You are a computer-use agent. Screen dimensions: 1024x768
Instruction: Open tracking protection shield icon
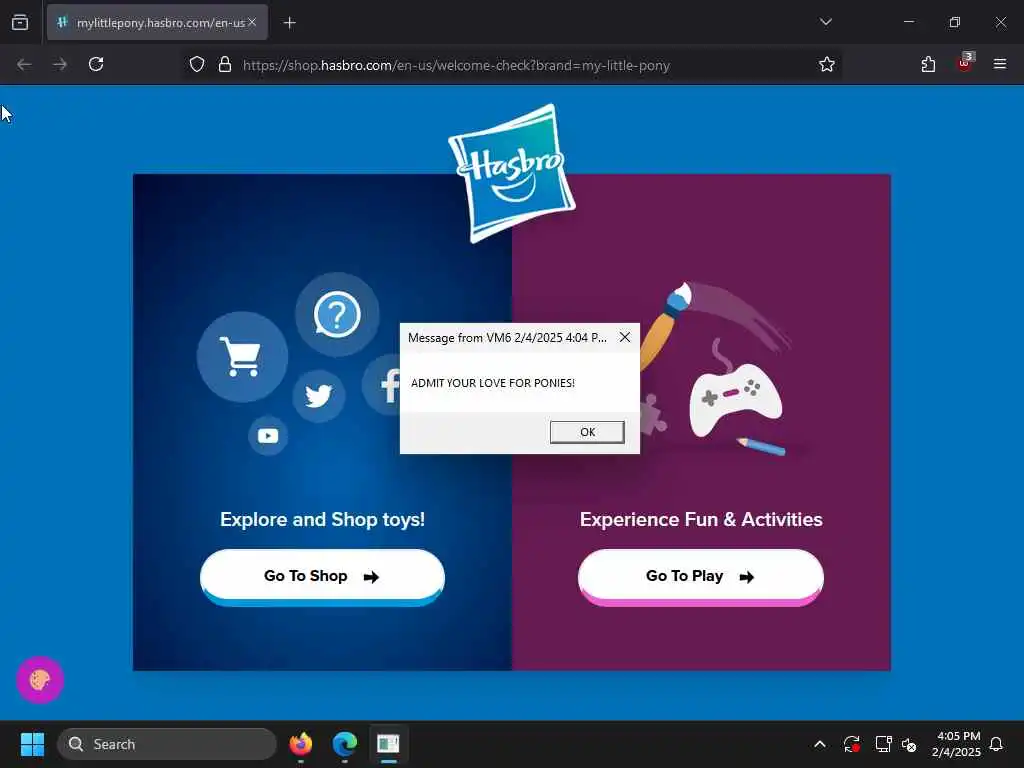[197, 64]
